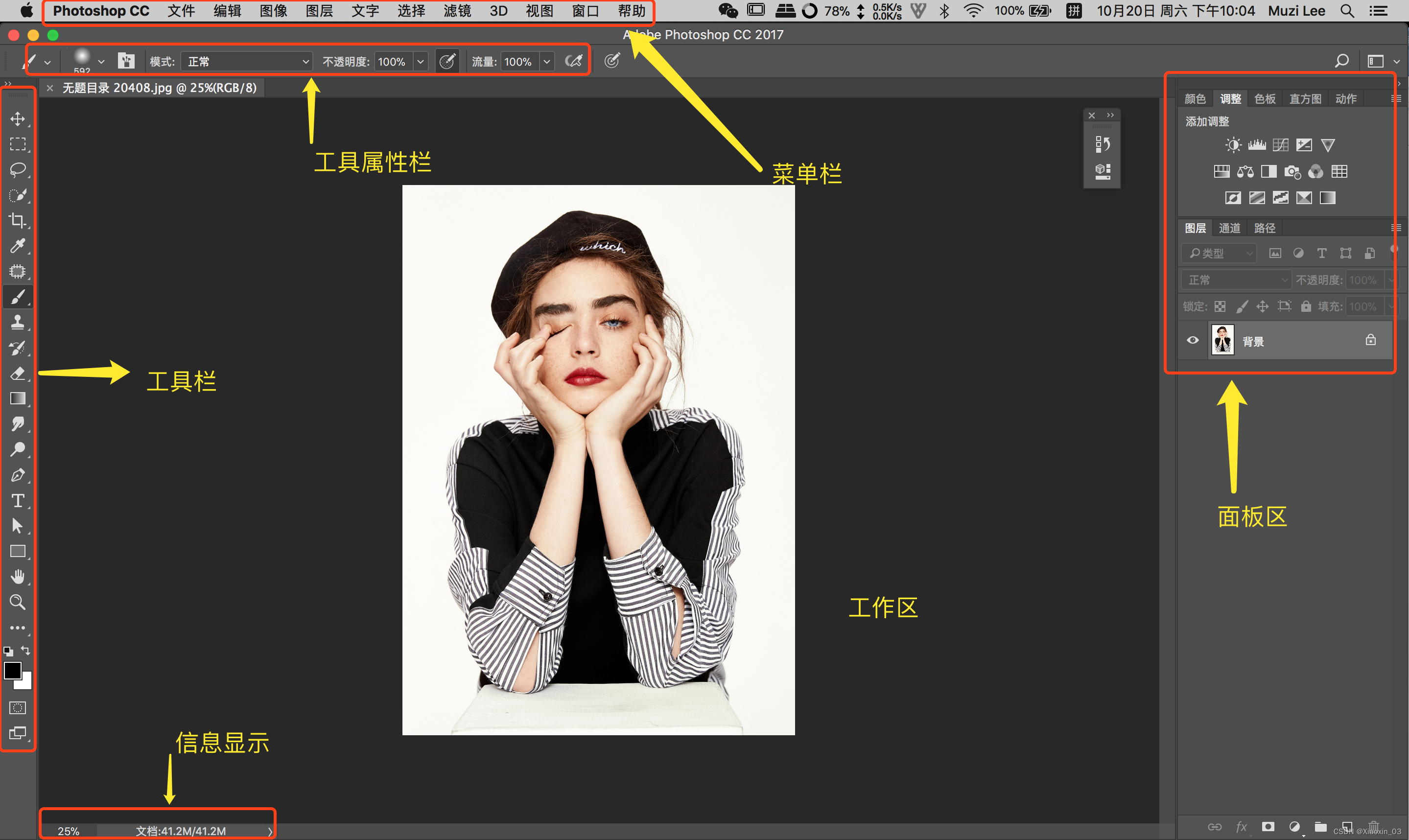This screenshot has width=1409, height=840.
Task: Switch to the 直方图 tab
Action: point(1305,98)
